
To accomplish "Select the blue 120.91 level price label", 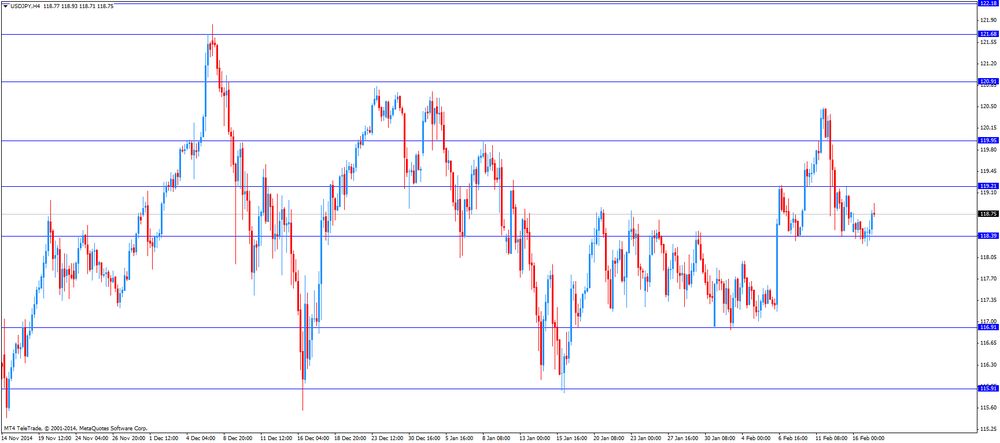I will pos(989,82).
